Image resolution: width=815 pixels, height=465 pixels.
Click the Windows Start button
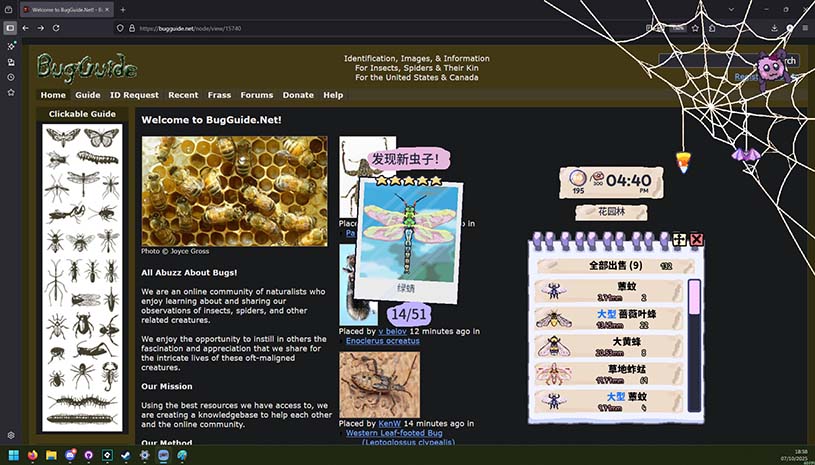13,455
